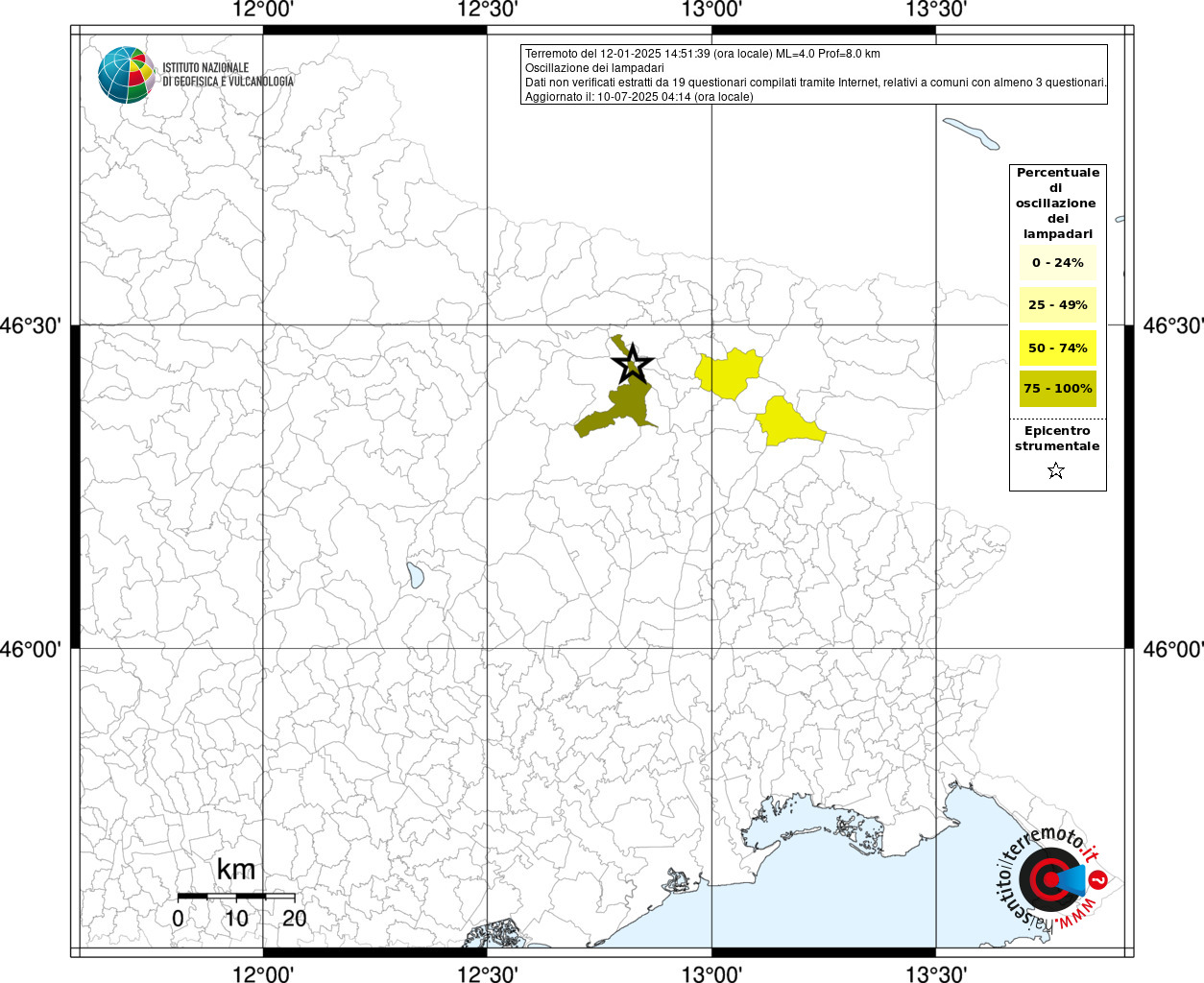Image resolution: width=1204 pixels, height=983 pixels.
Task: Click the 'Dati non verificati' info line
Action: coord(816,83)
